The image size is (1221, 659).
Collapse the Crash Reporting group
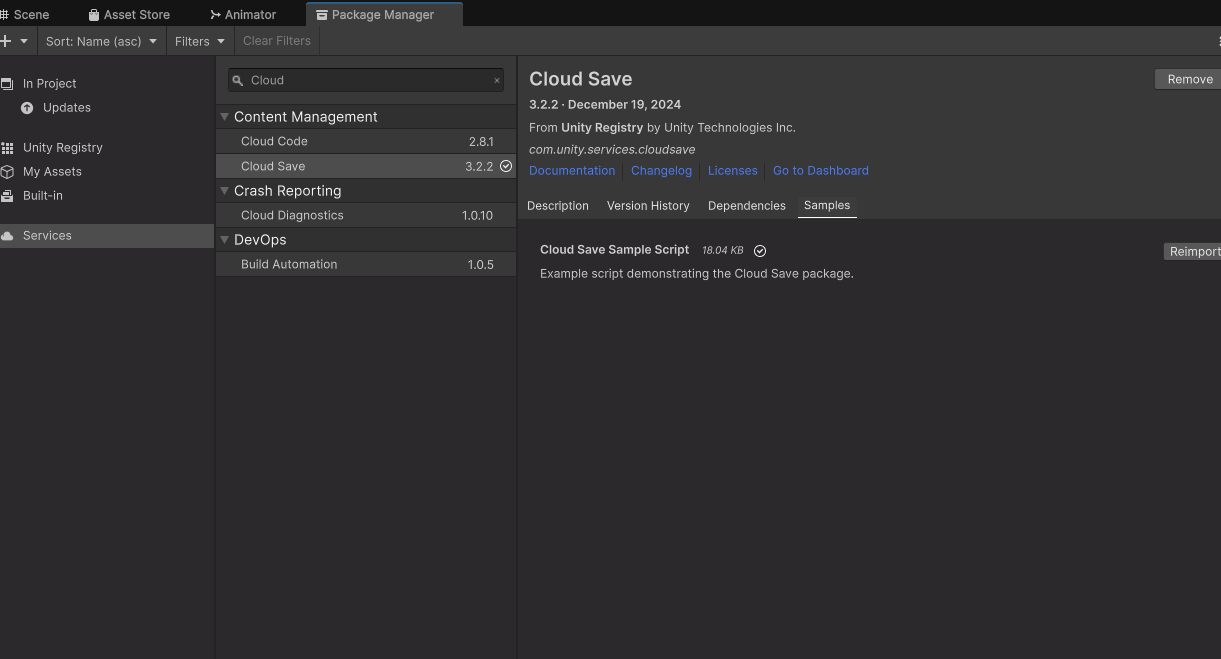pyautogui.click(x=225, y=191)
